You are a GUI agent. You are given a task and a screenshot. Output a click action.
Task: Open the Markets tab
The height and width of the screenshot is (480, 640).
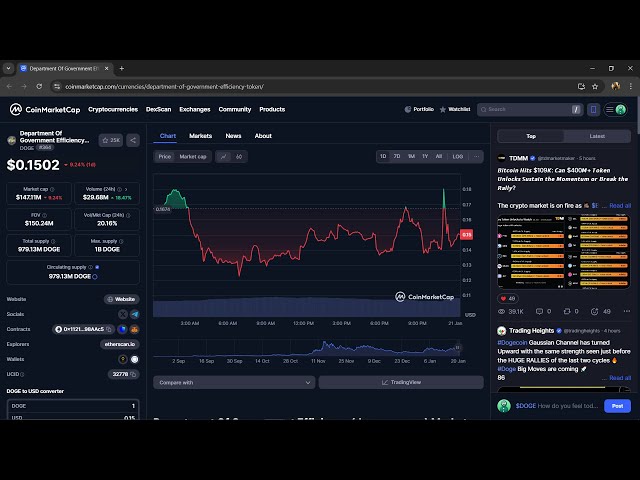click(200, 136)
